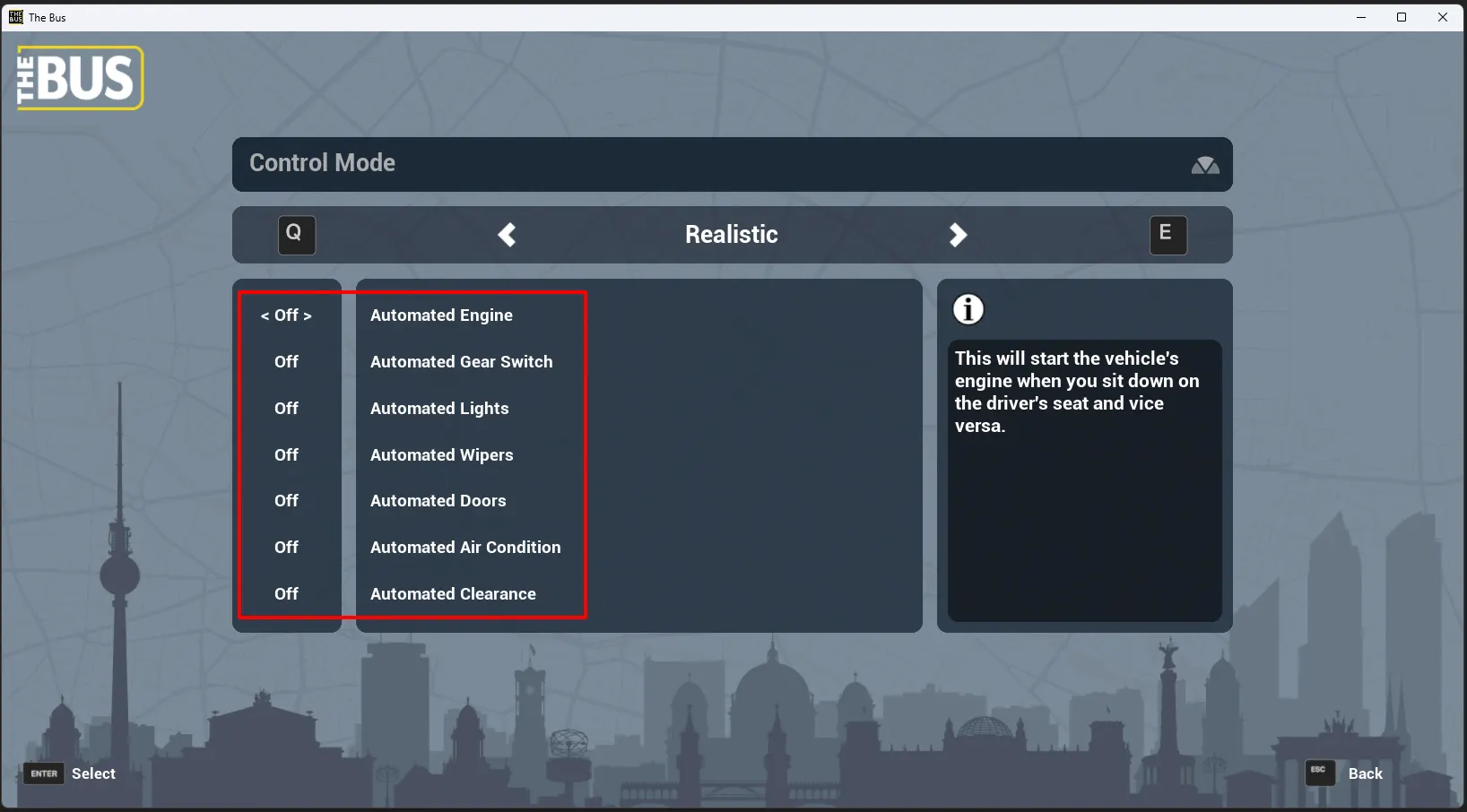Image resolution: width=1467 pixels, height=812 pixels.
Task: Click the Realistic mode label
Action: point(732,235)
